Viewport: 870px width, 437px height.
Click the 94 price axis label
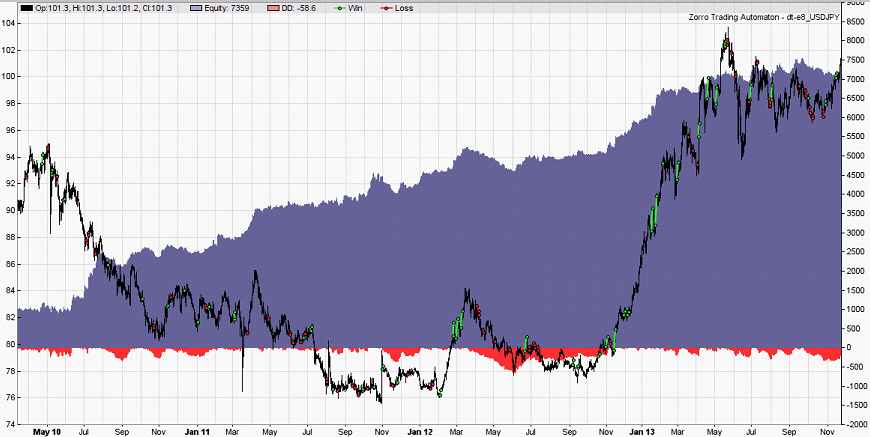pyautogui.click(x=9, y=157)
